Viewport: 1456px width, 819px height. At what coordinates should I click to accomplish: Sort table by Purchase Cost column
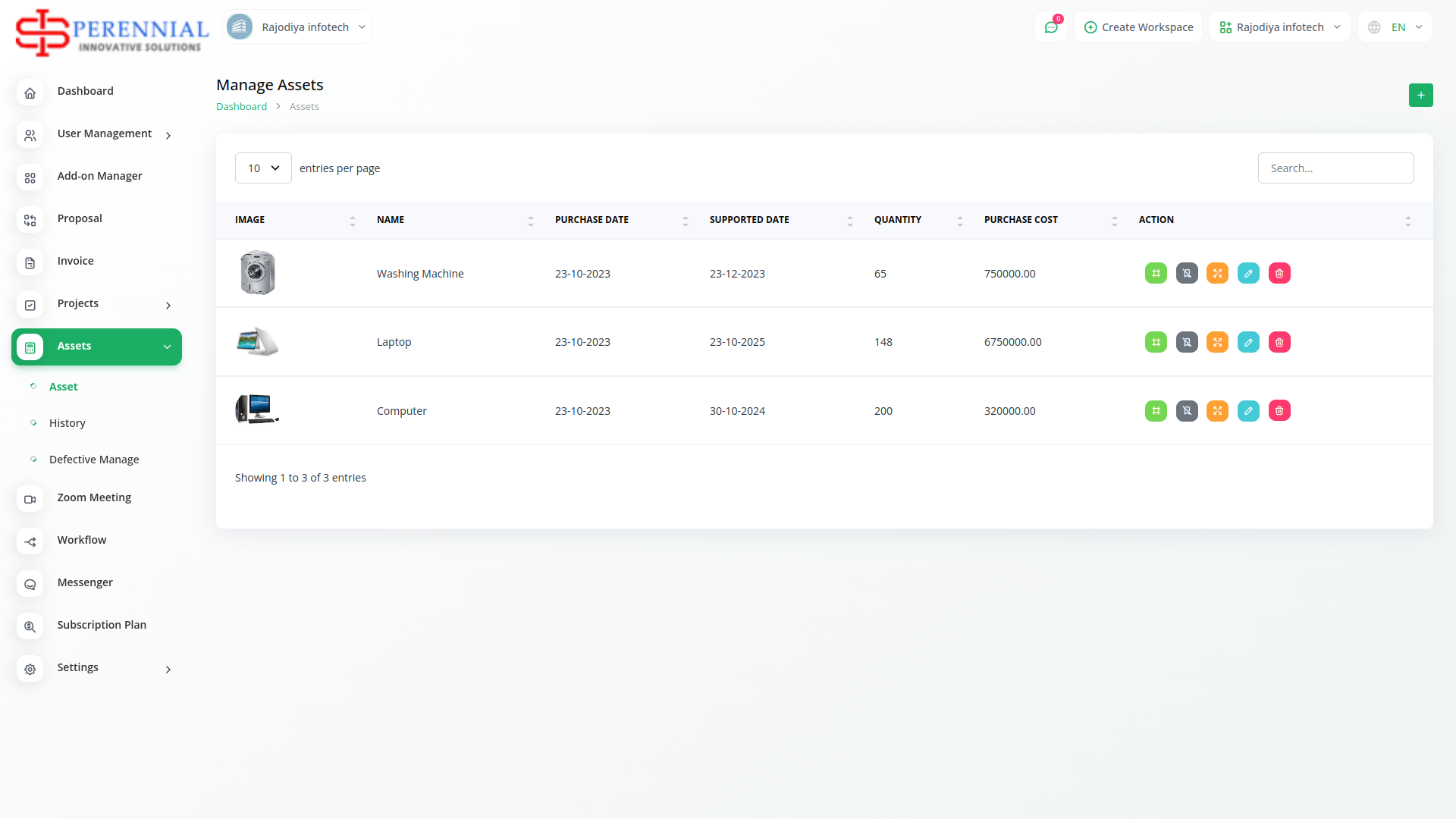click(x=1021, y=220)
